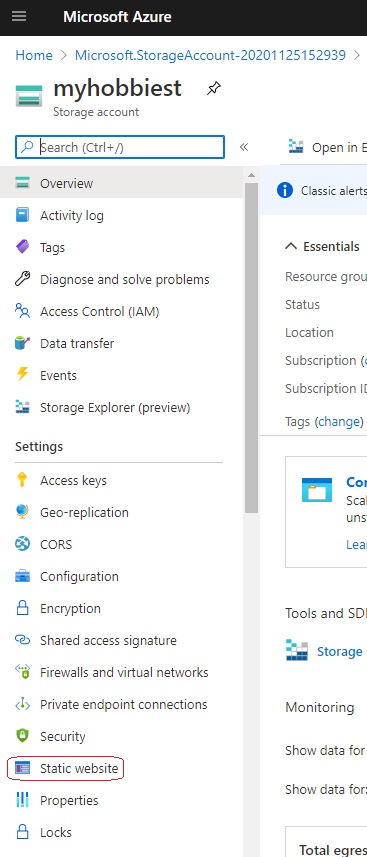Select Firewalls and virtual networks entry
Screen dimensions: 367x857
(124, 672)
